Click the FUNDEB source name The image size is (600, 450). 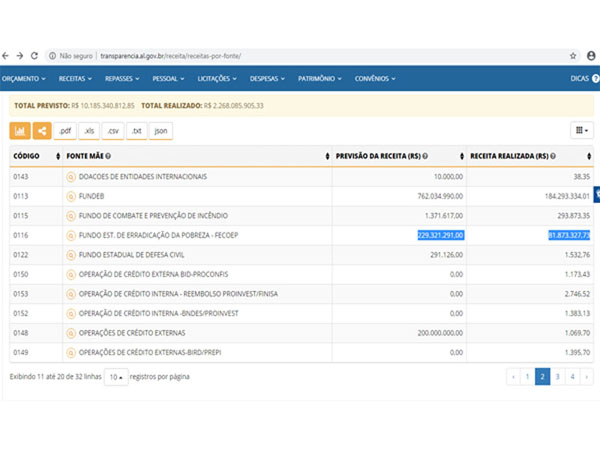(91, 196)
